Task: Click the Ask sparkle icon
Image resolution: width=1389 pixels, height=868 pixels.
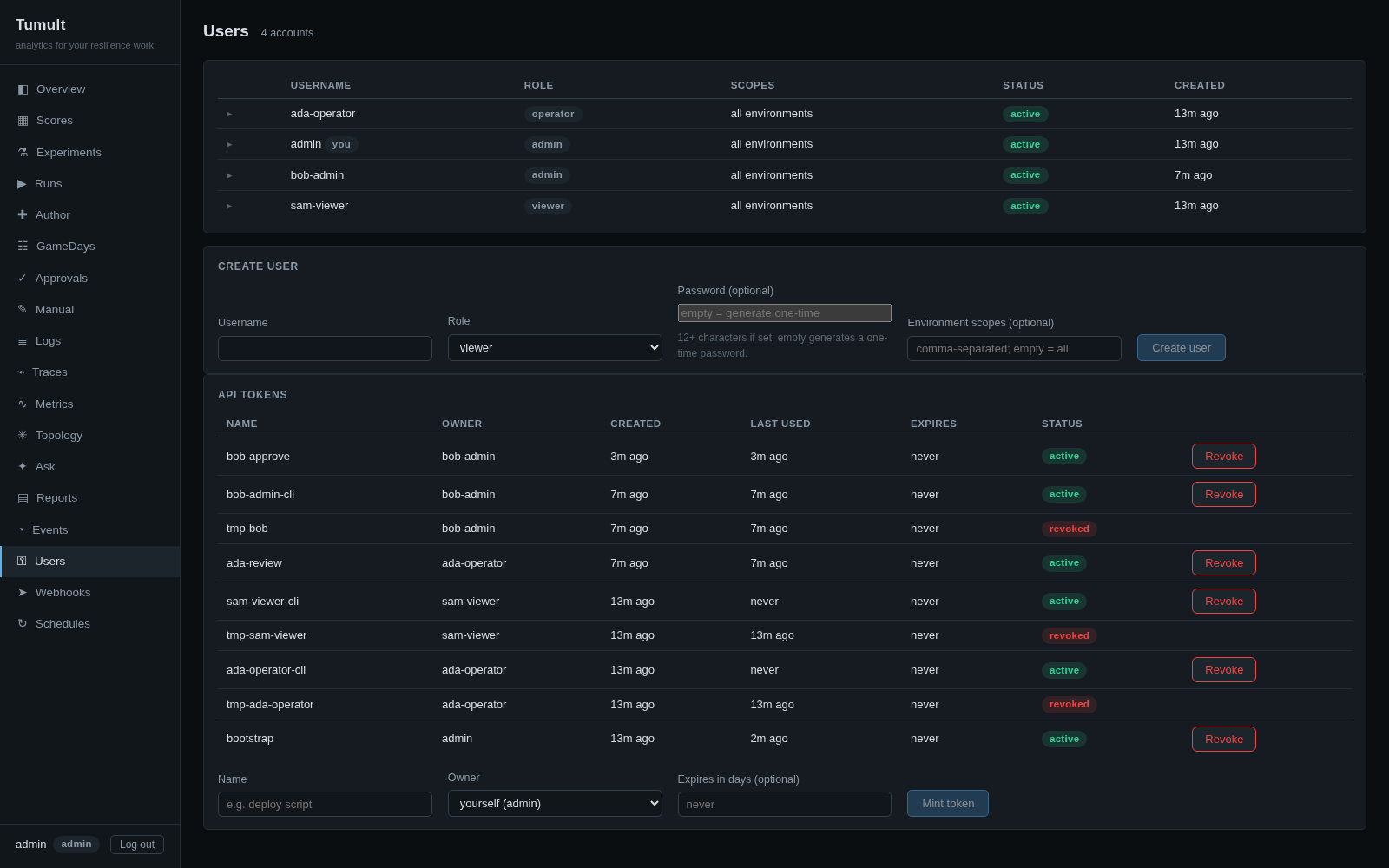Action: pyautogui.click(x=22, y=466)
